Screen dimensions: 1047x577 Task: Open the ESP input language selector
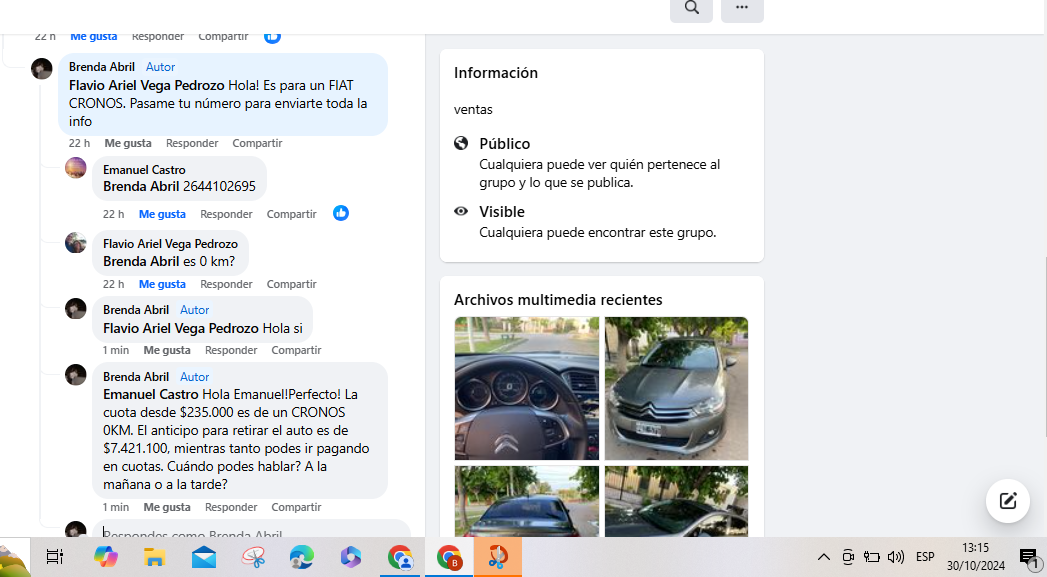[x=925, y=557]
